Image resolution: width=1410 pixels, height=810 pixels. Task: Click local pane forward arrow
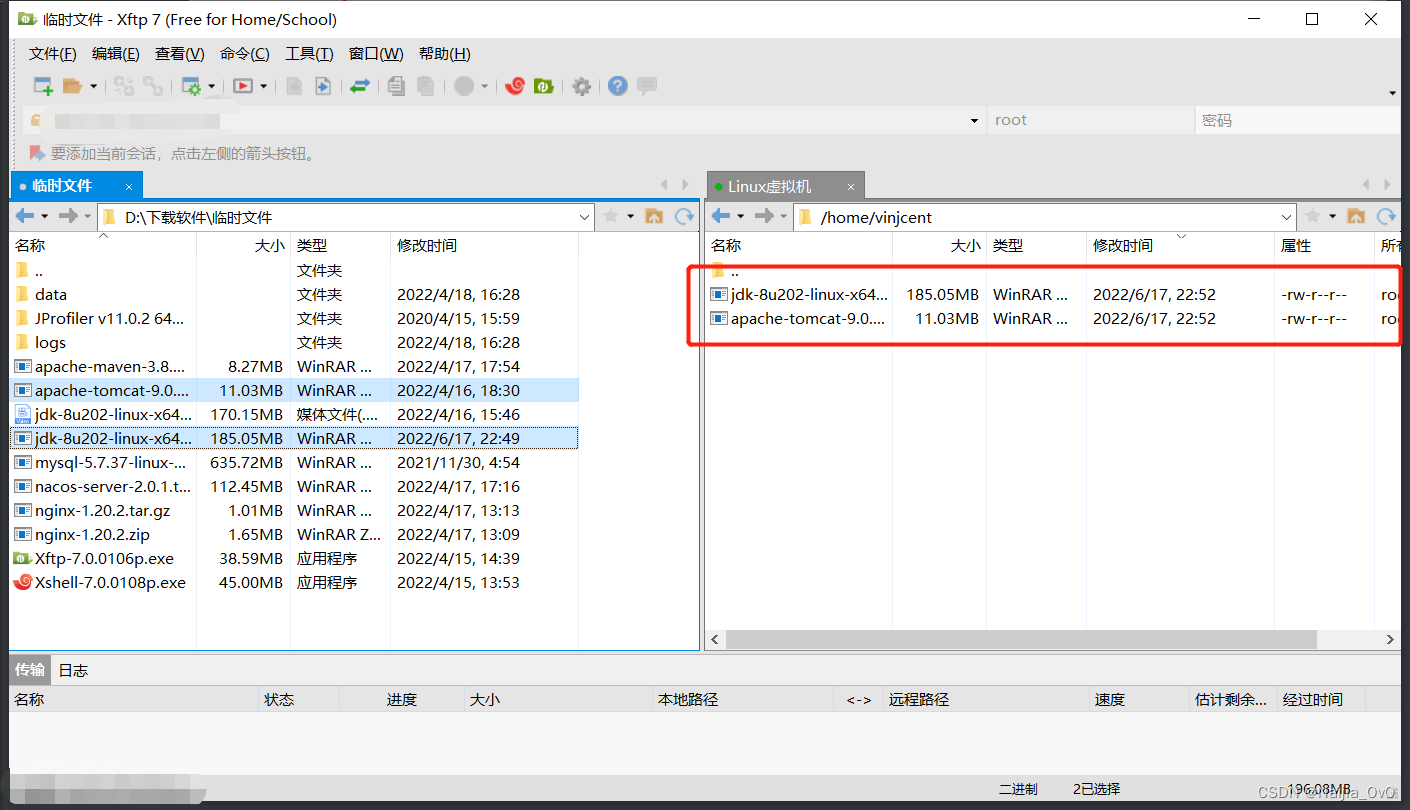(68, 216)
